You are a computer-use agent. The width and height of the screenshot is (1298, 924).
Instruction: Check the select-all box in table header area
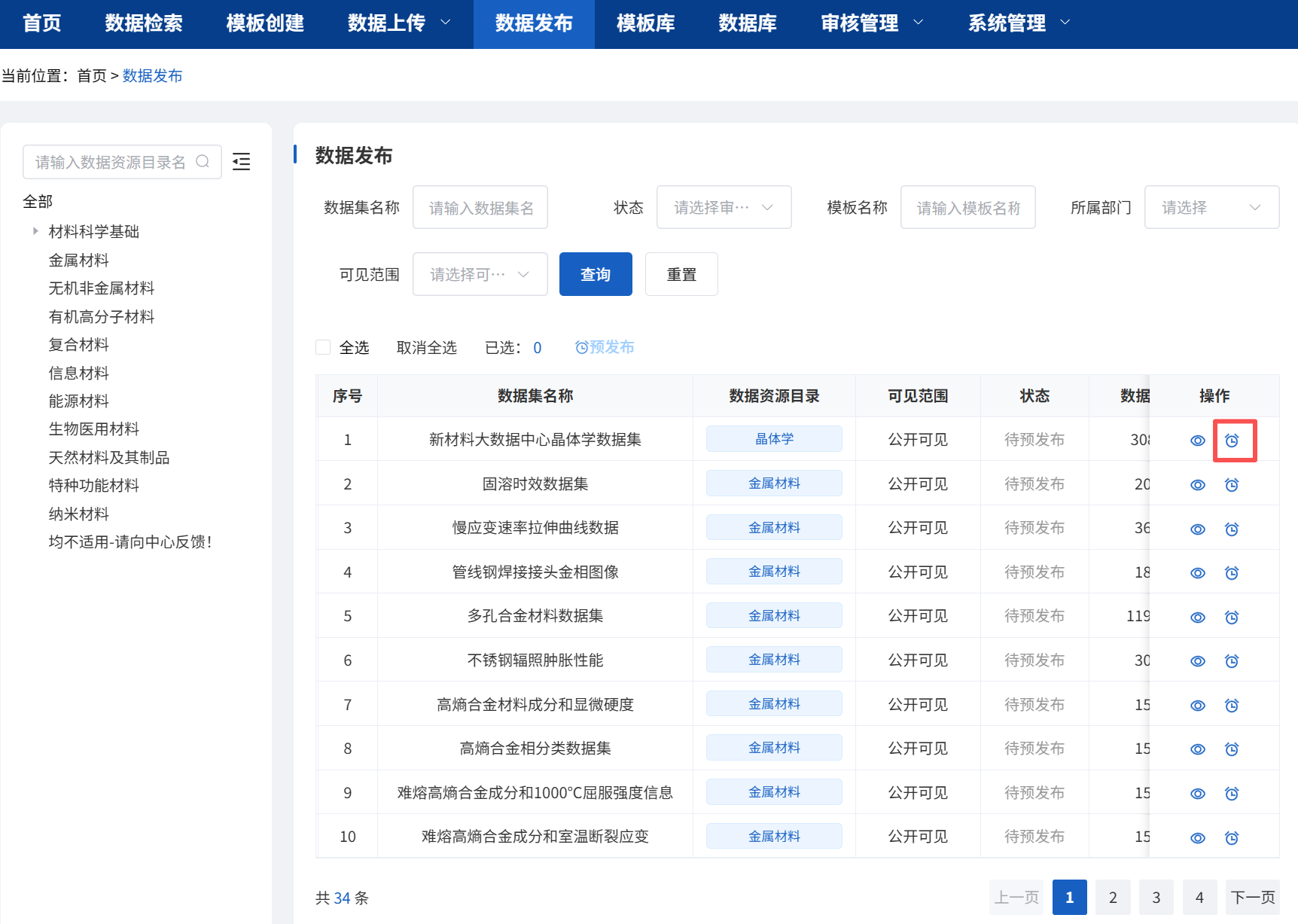pos(323,347)
